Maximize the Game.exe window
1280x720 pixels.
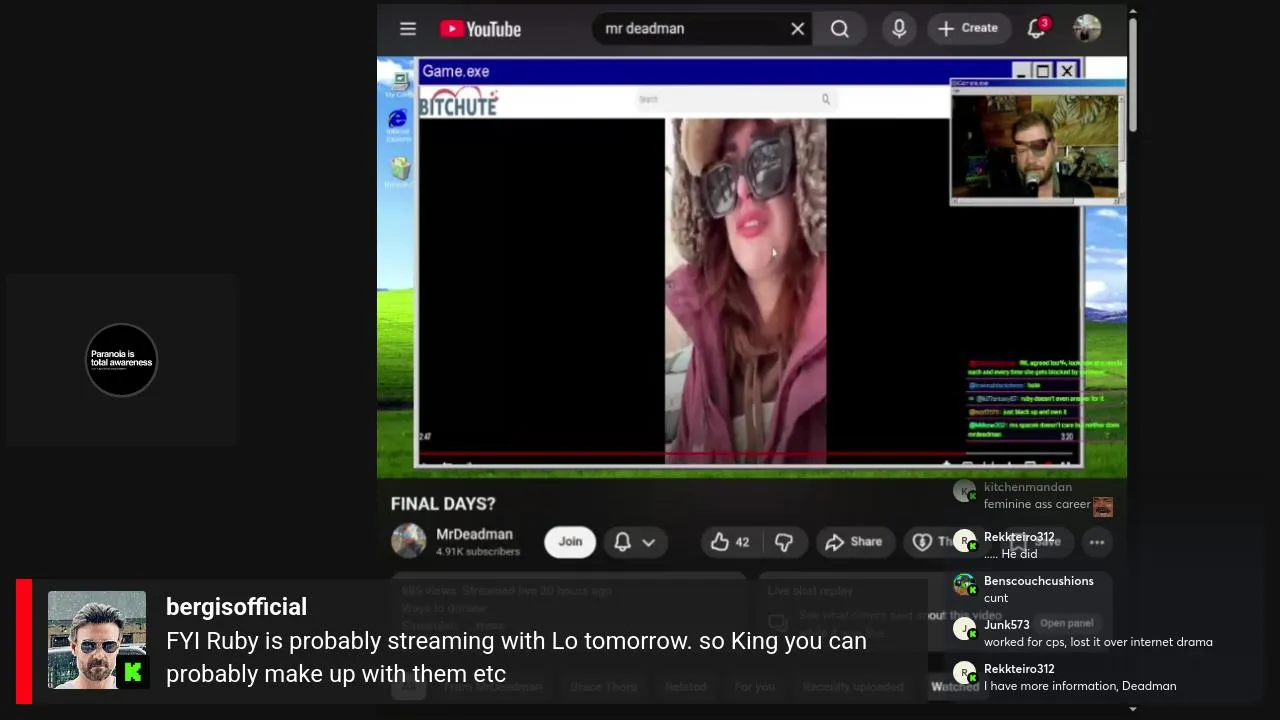tap(1043, 71)
